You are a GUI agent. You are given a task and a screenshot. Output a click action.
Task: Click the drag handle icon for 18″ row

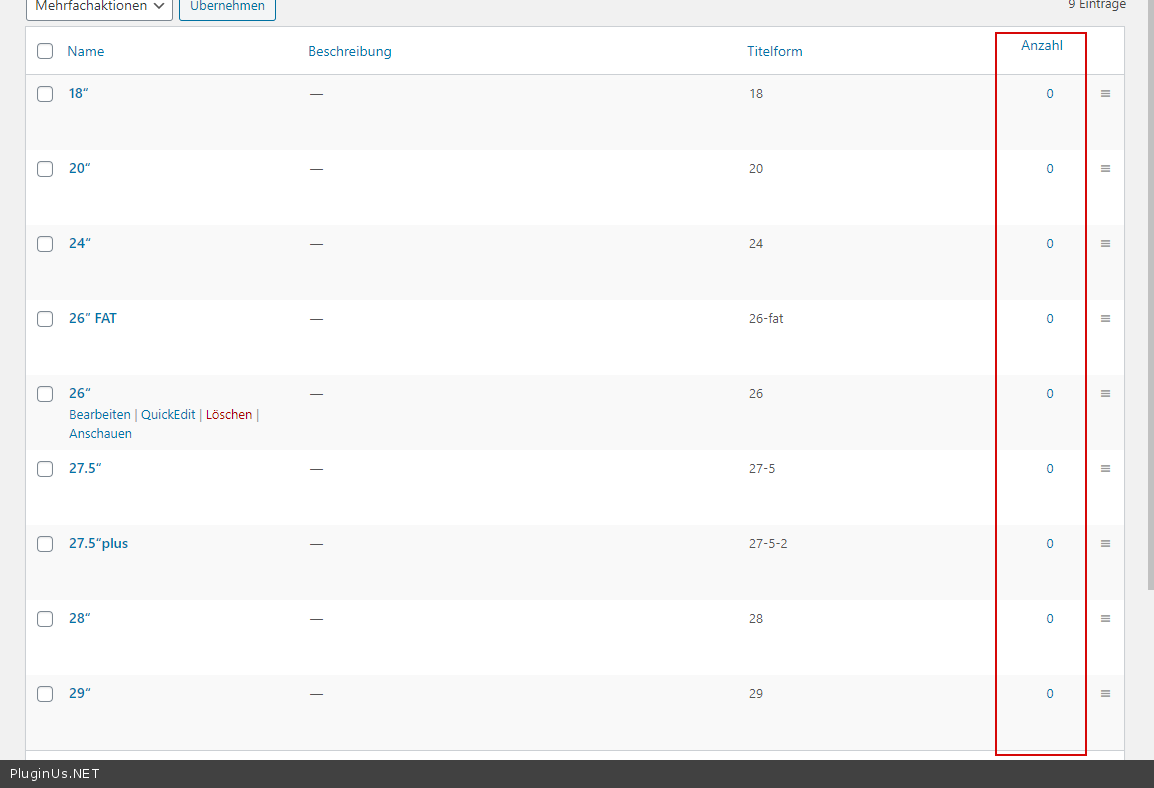[1105, 94]
